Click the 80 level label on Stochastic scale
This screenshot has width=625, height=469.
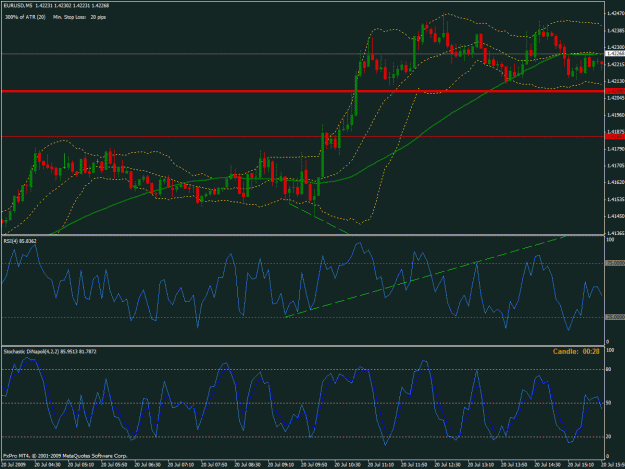609,369
